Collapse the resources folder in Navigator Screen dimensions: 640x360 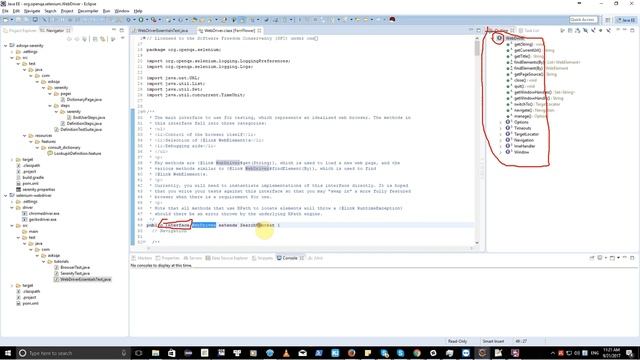click(24, 136)
